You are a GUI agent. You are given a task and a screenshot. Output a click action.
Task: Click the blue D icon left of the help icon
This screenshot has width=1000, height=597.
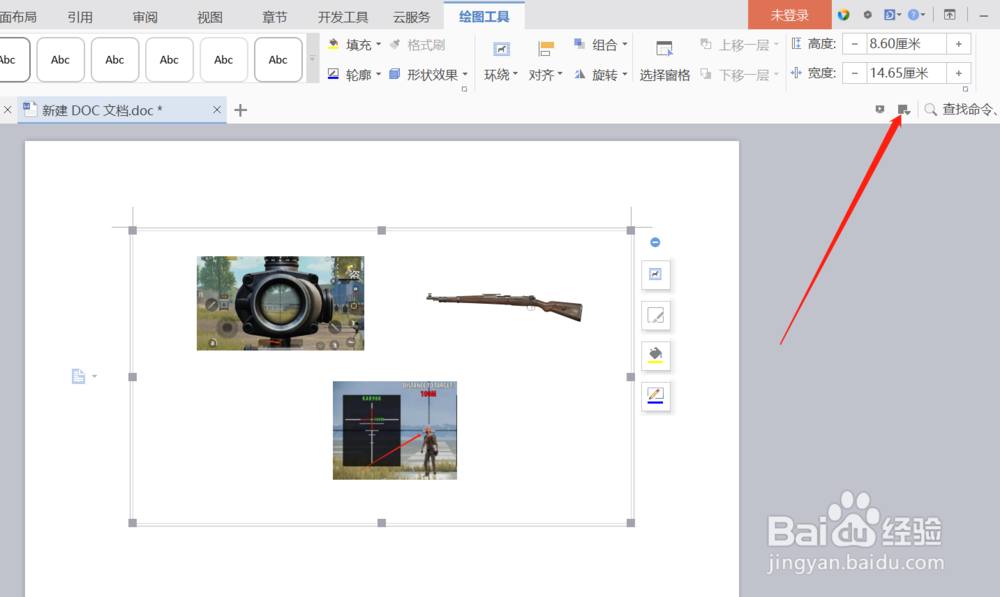(x=890, y=15)
